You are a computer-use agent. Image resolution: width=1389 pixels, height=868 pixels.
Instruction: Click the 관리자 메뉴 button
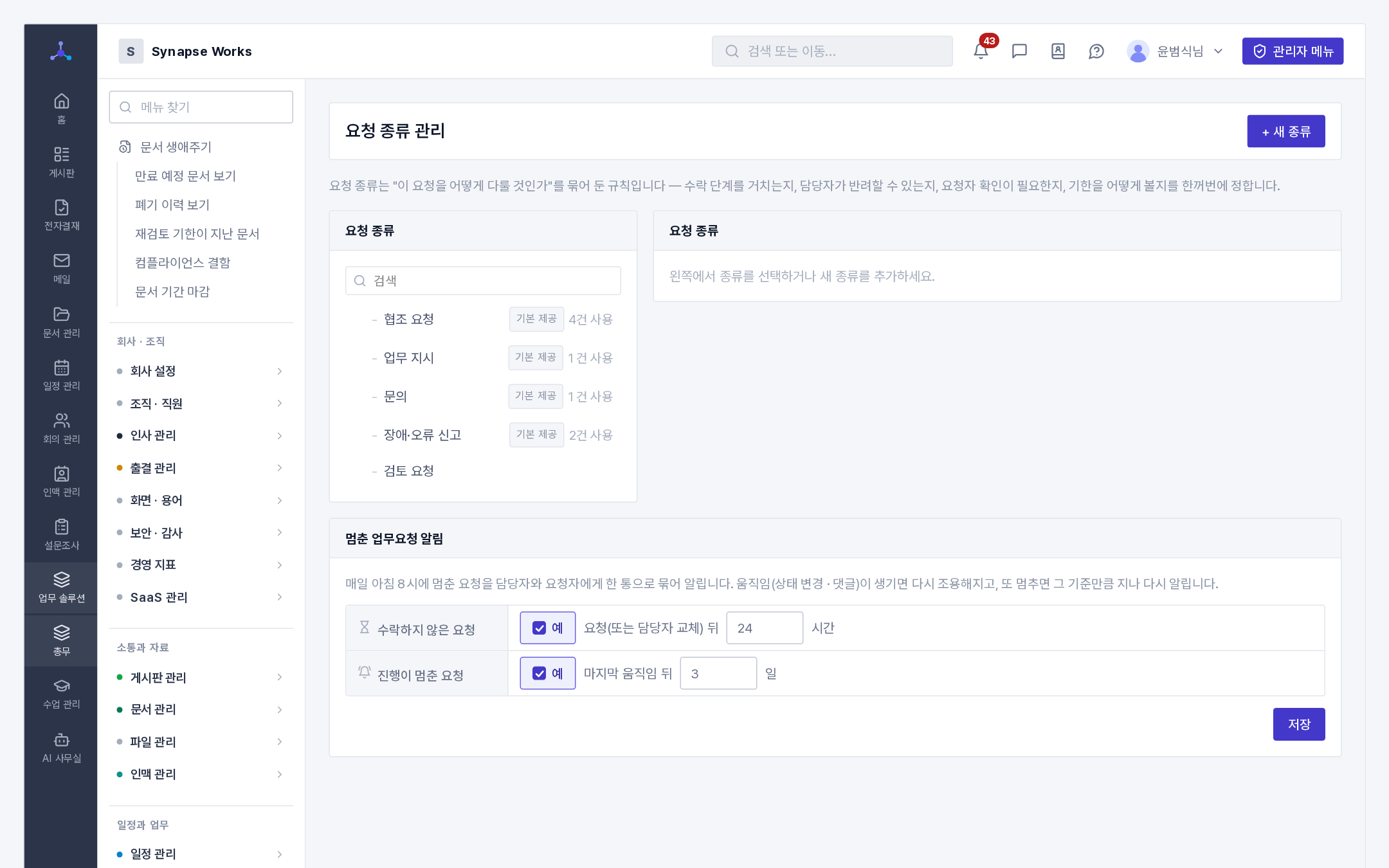tap(1293, 51)
